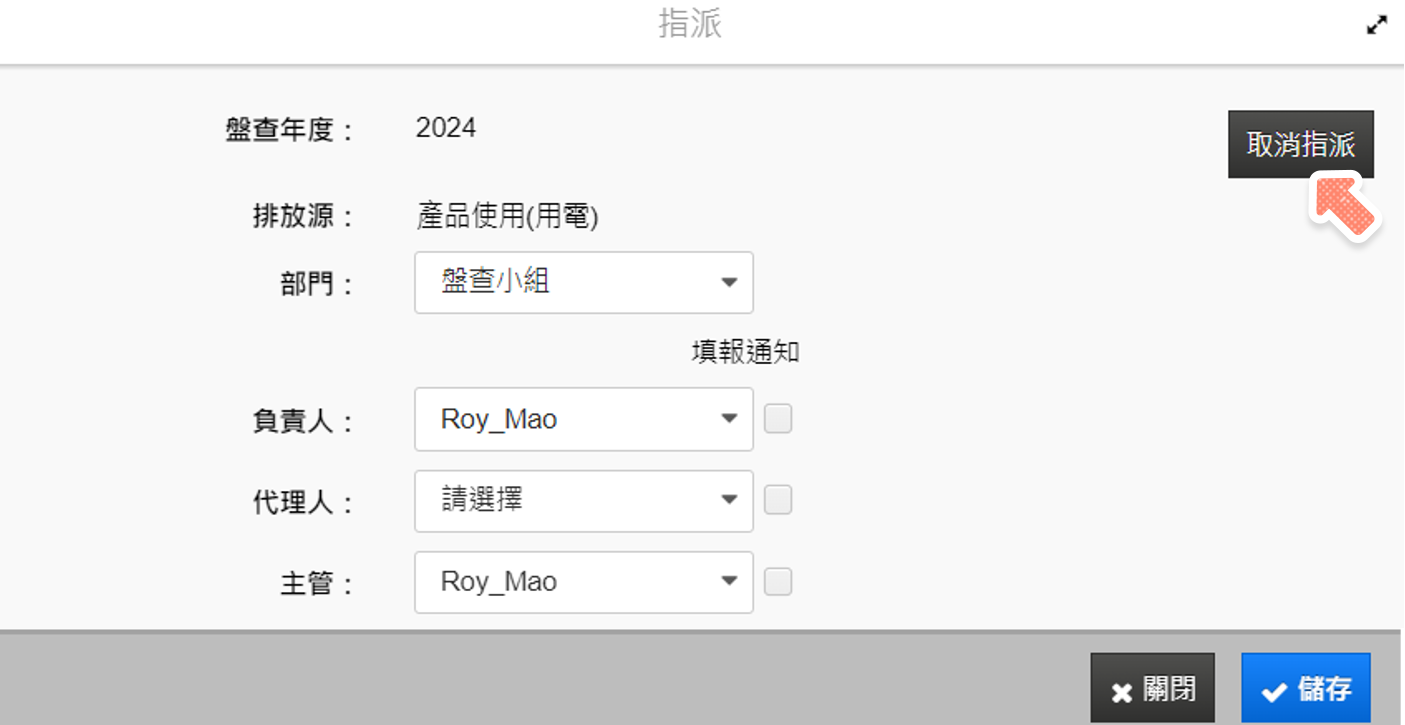Open the 主管 dropdown
The image size is (1405, 725).
coord(583,582)
